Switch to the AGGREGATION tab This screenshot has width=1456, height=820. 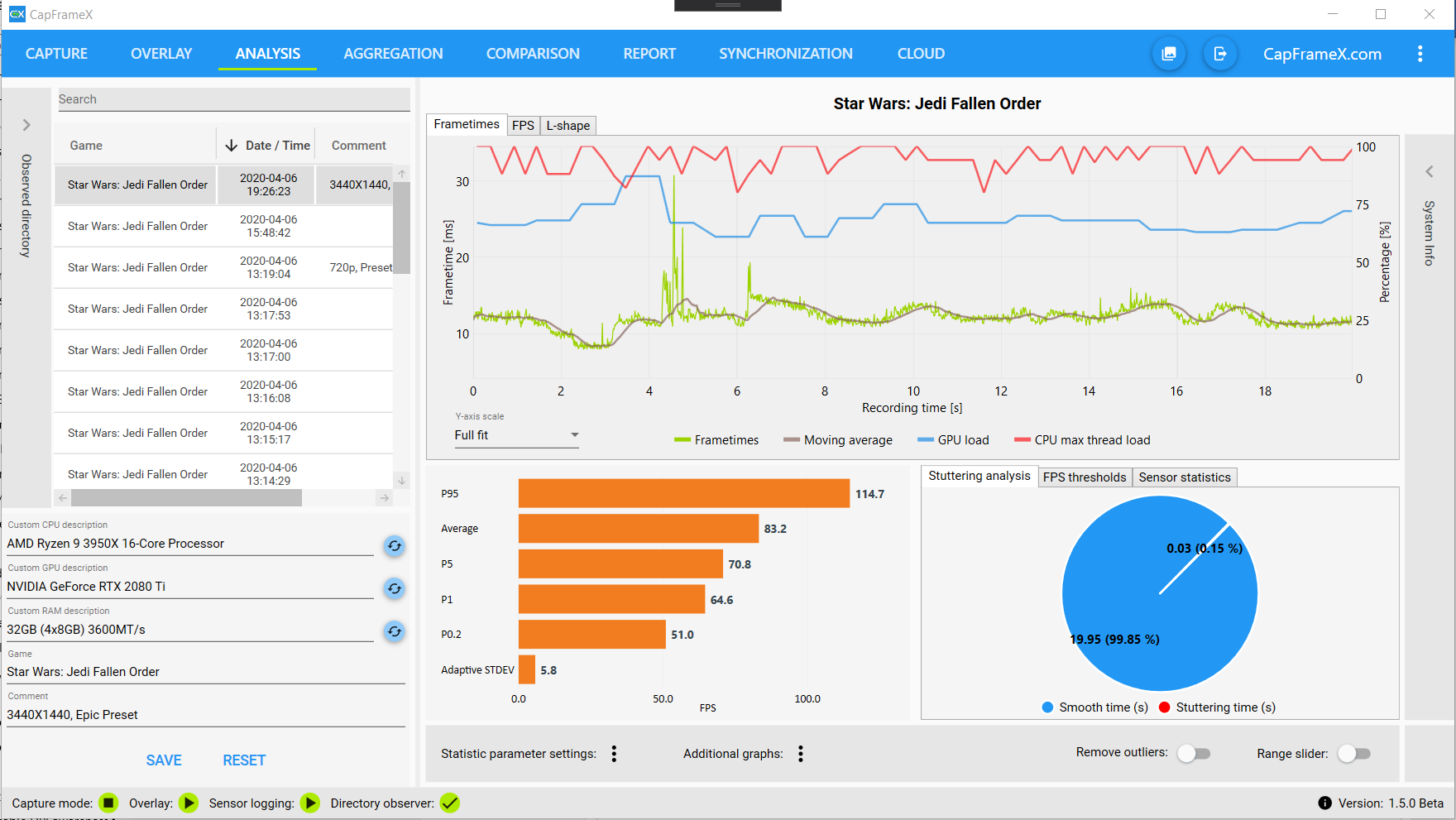(393, 54)
